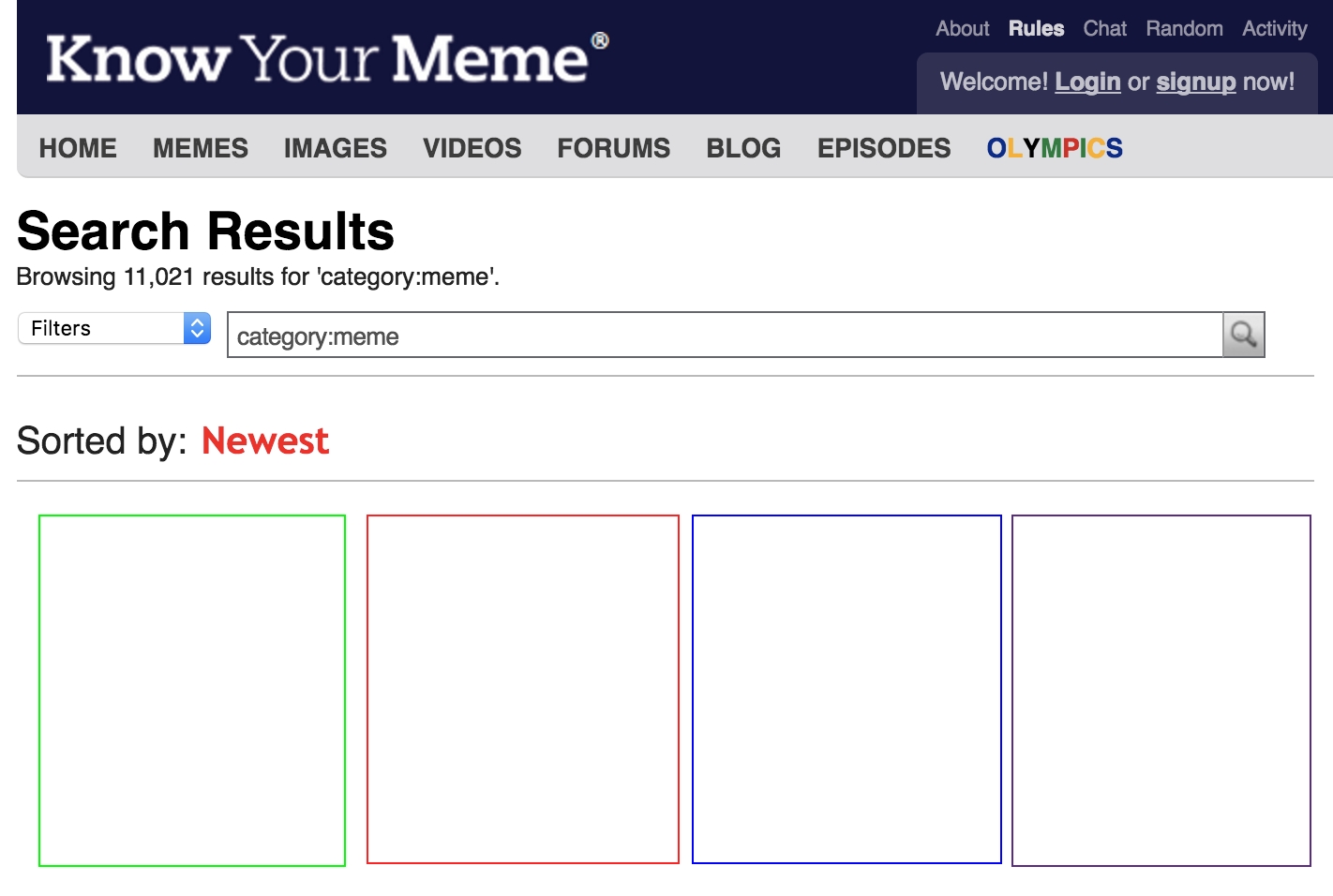Open the Chat link

(x=1105, y=29)
